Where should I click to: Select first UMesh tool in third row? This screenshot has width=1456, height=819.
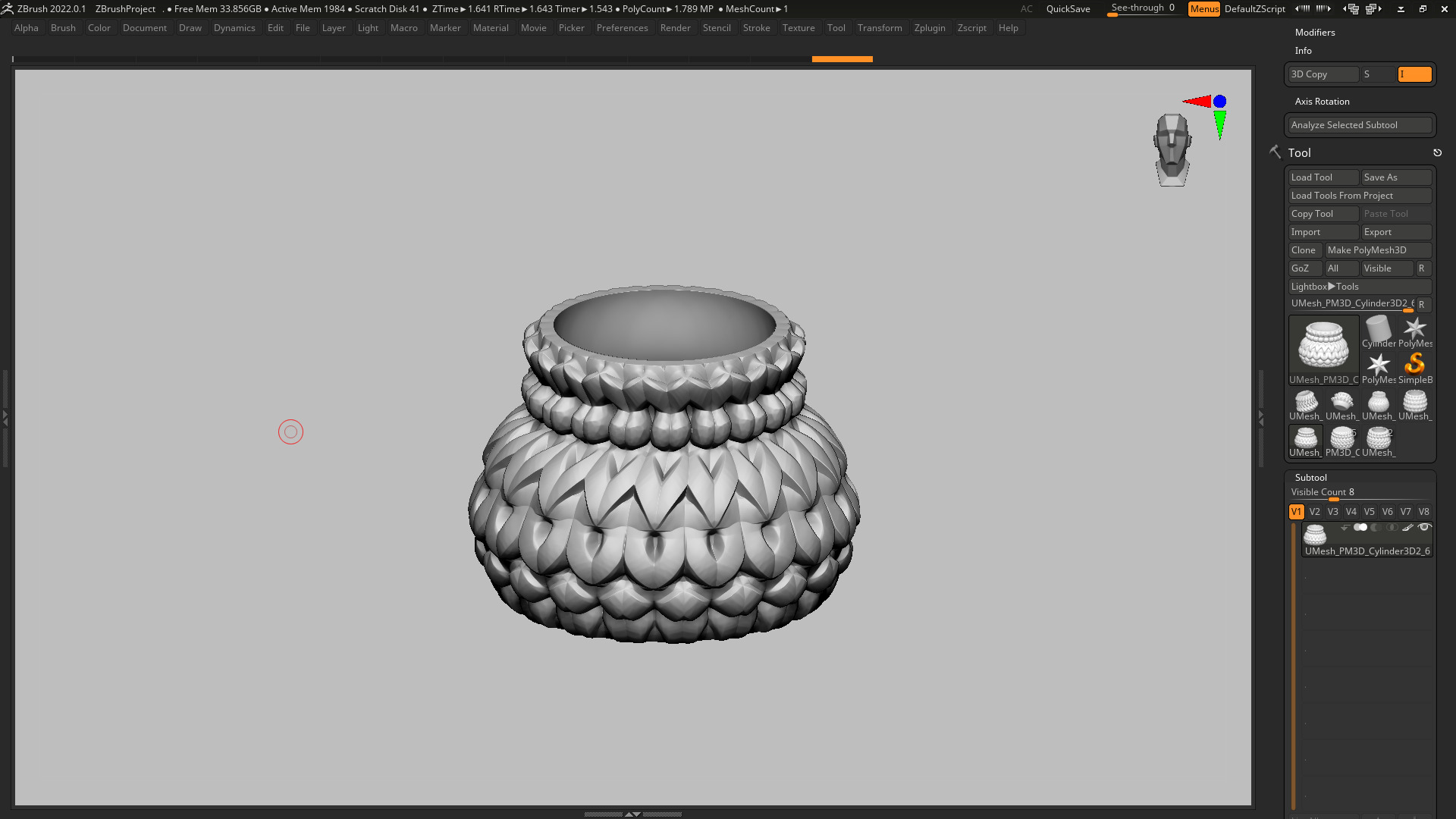pyautogui.click(x=1305, y=405)
